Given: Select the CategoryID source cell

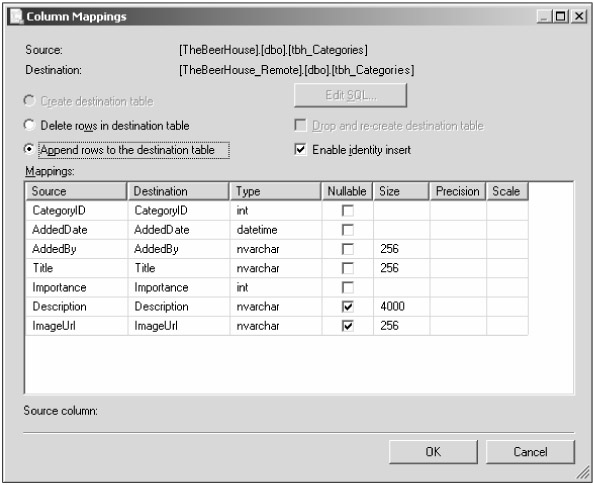Looking at the screenshot, I should point(76,210).
